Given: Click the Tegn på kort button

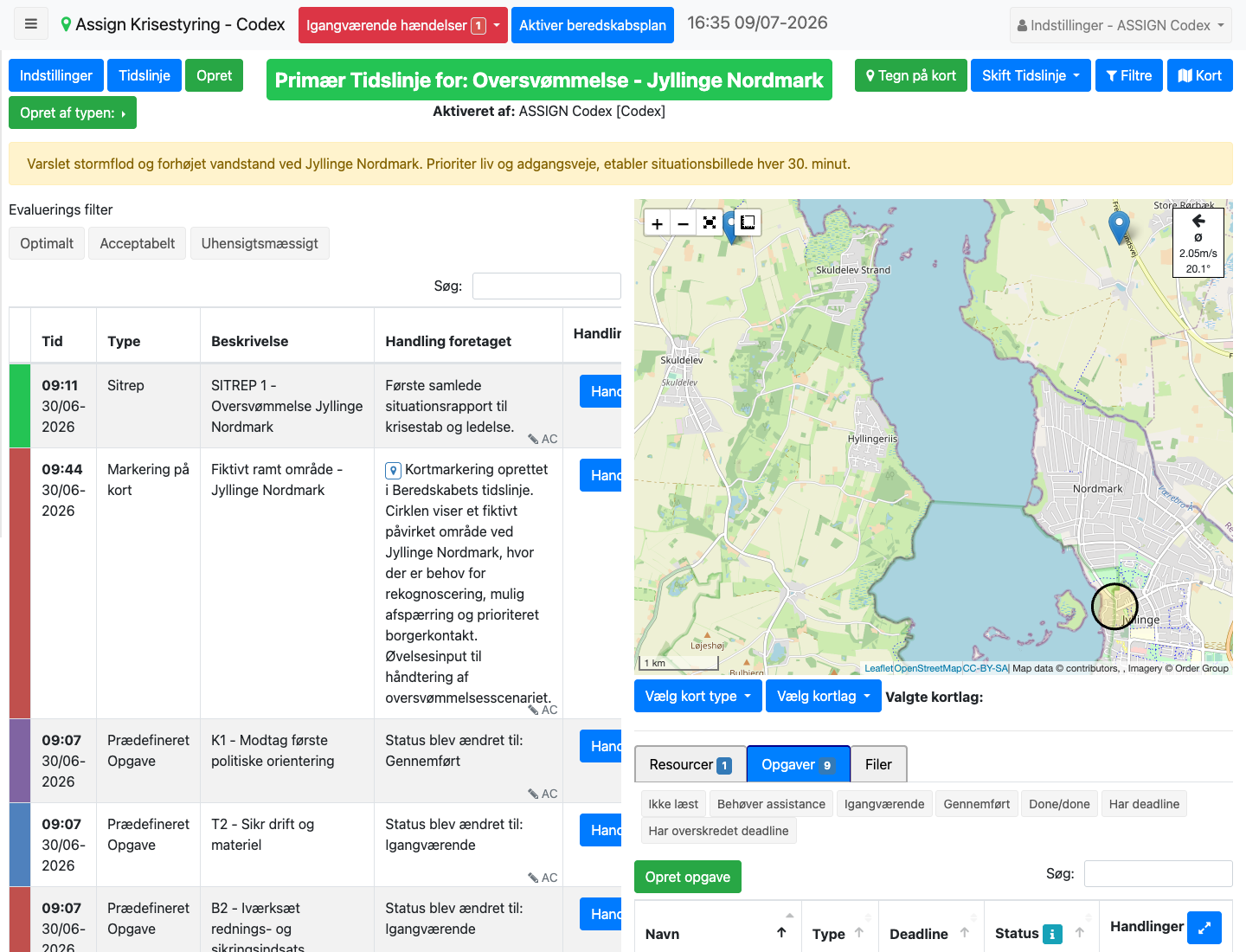Looking at the screenshot, I should coord(910,75).
